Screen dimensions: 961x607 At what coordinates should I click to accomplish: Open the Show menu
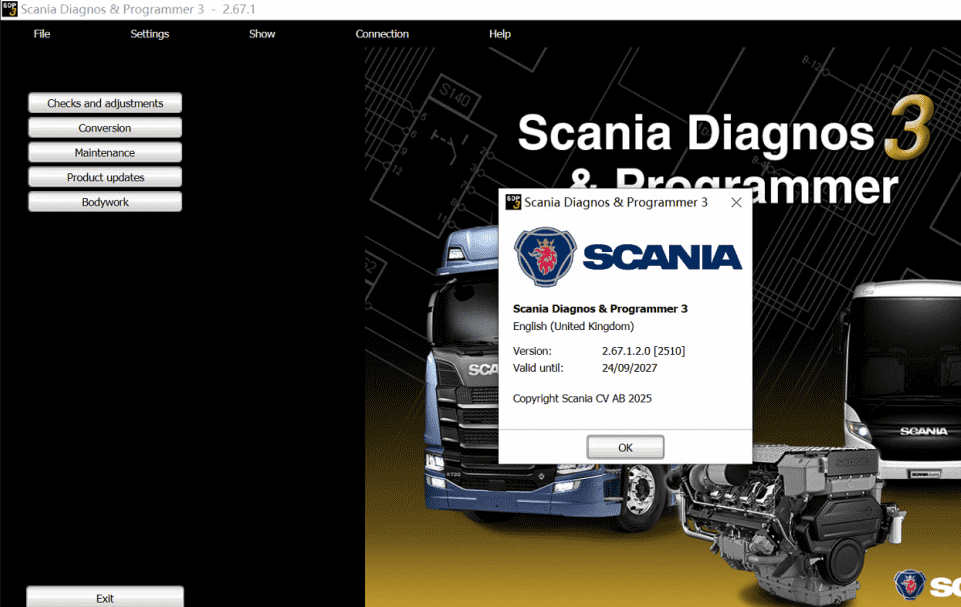coord(262,34)
